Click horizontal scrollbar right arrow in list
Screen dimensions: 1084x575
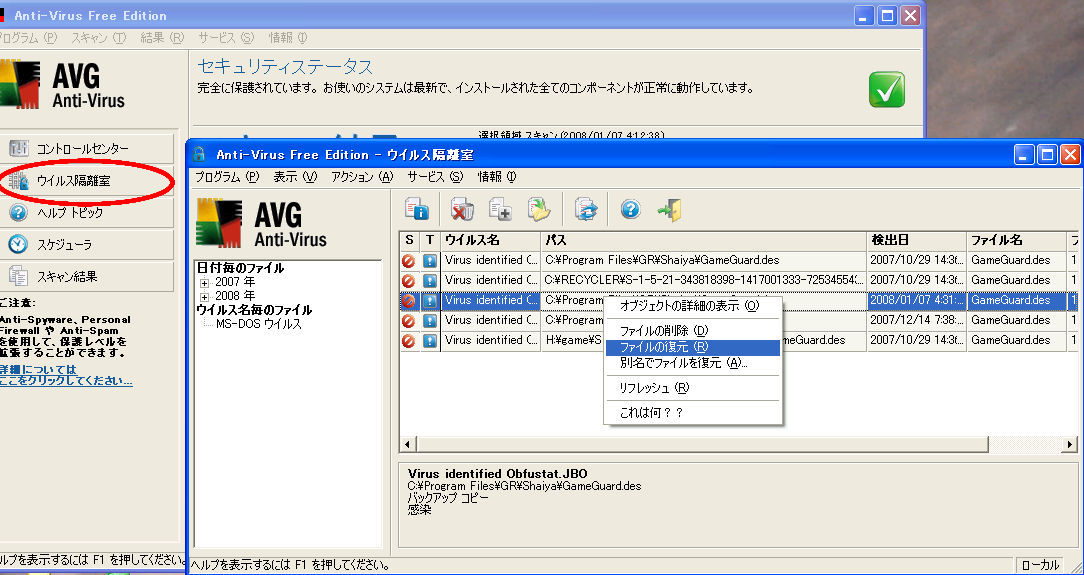tap(1070, 444)
